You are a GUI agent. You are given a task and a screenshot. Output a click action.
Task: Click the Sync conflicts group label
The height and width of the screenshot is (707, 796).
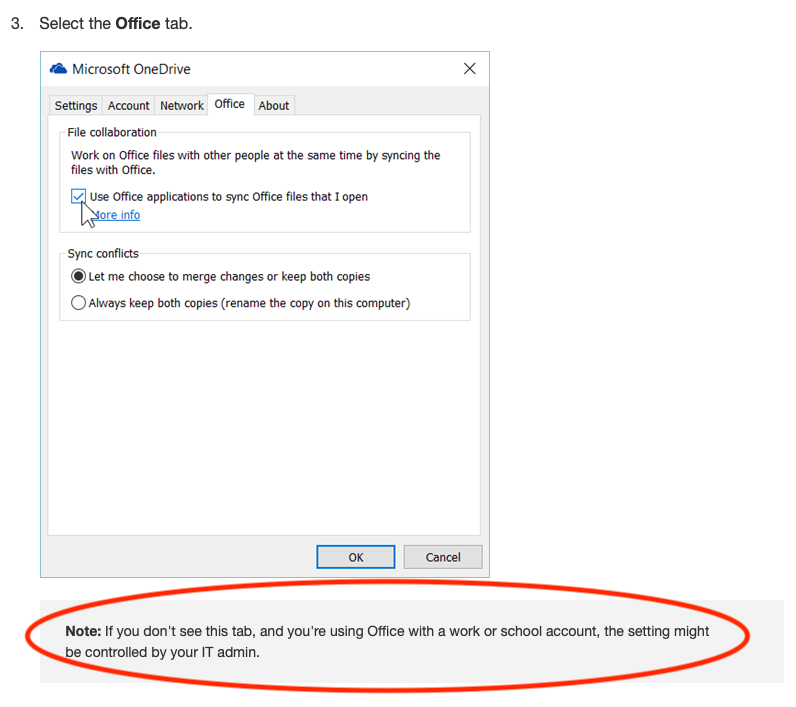(x=103, y=254)
